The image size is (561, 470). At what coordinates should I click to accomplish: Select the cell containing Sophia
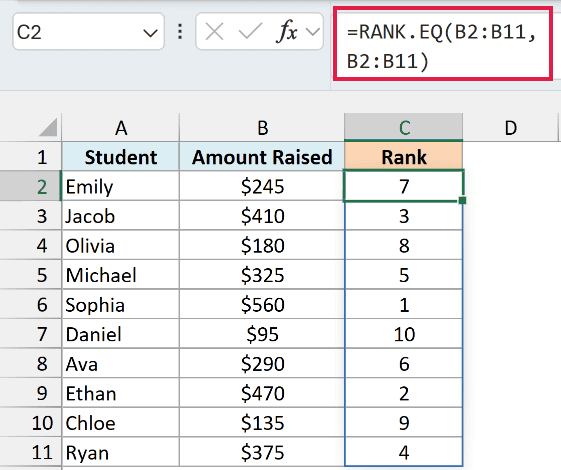[121, 304]
